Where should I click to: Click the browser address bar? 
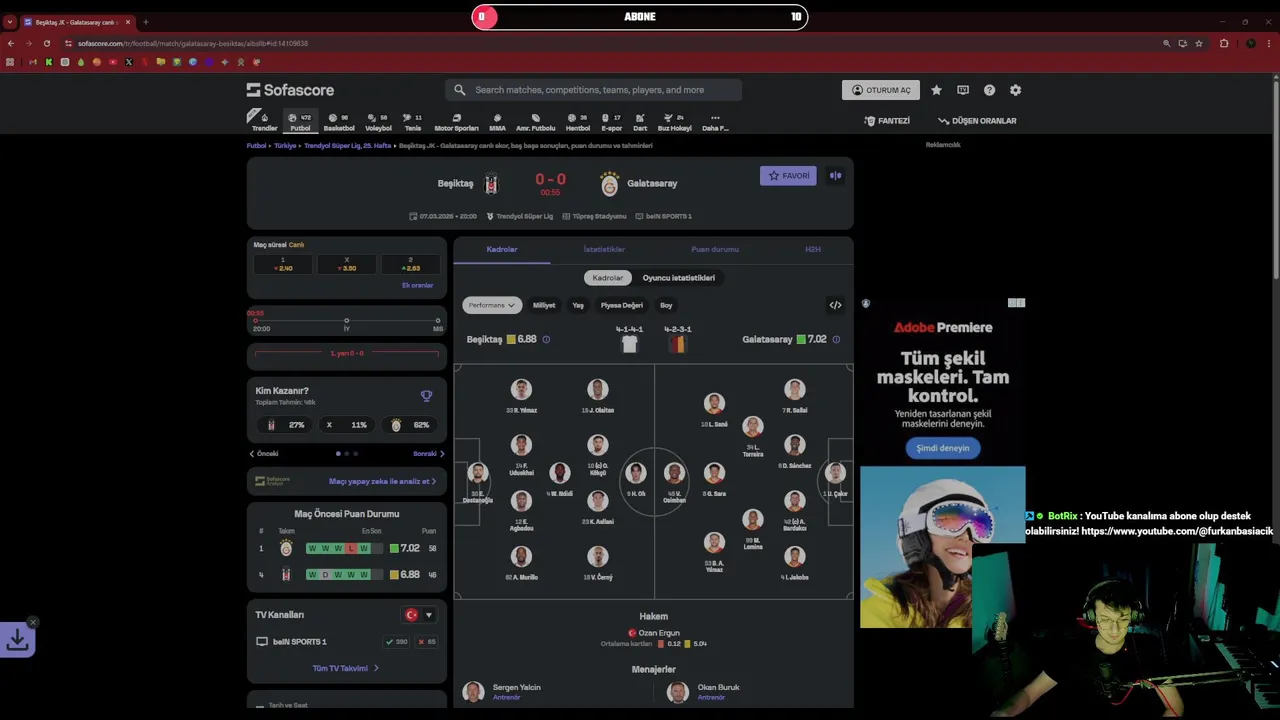[x=600, y=43]
